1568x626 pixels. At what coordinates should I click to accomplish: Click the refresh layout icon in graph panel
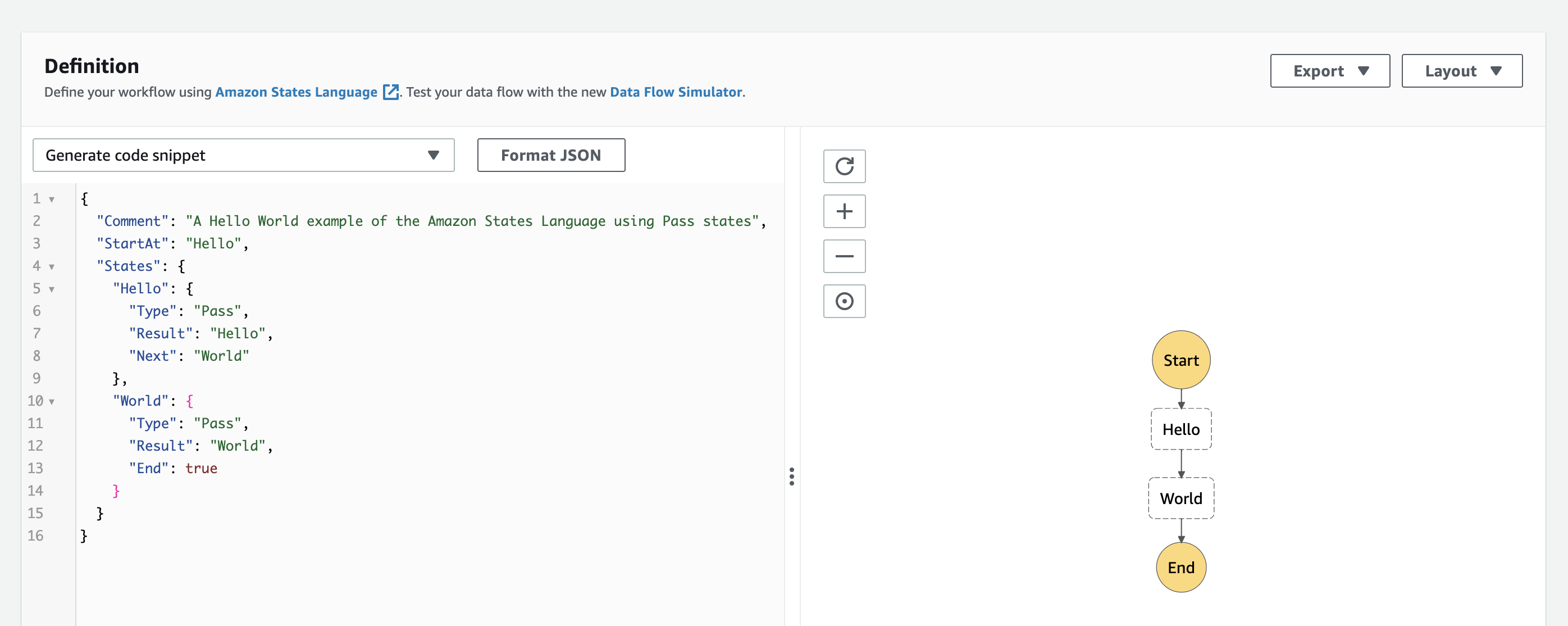point(844,166)
